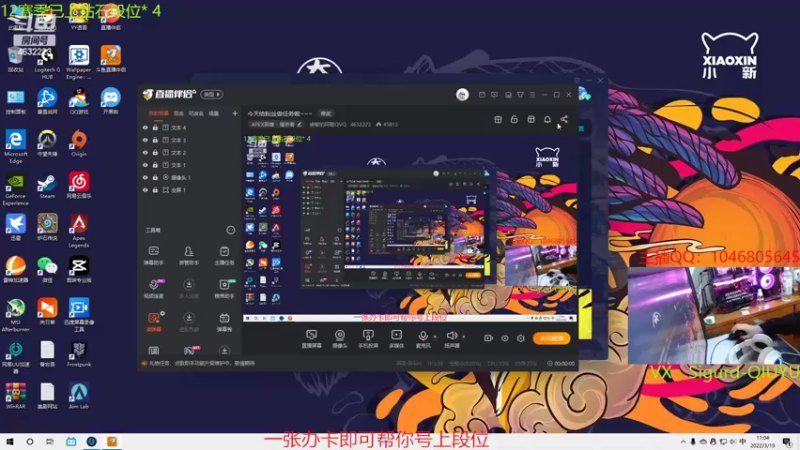Open settings gear in bottom bar
Viewport: 800px width, 450px height.
520,338
